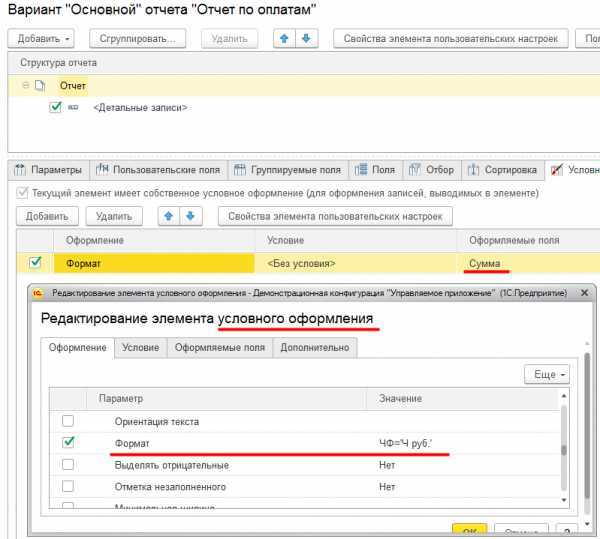Move conditional formatting item up
This screenshot has height=539, width=600.
tap(169, 217)
